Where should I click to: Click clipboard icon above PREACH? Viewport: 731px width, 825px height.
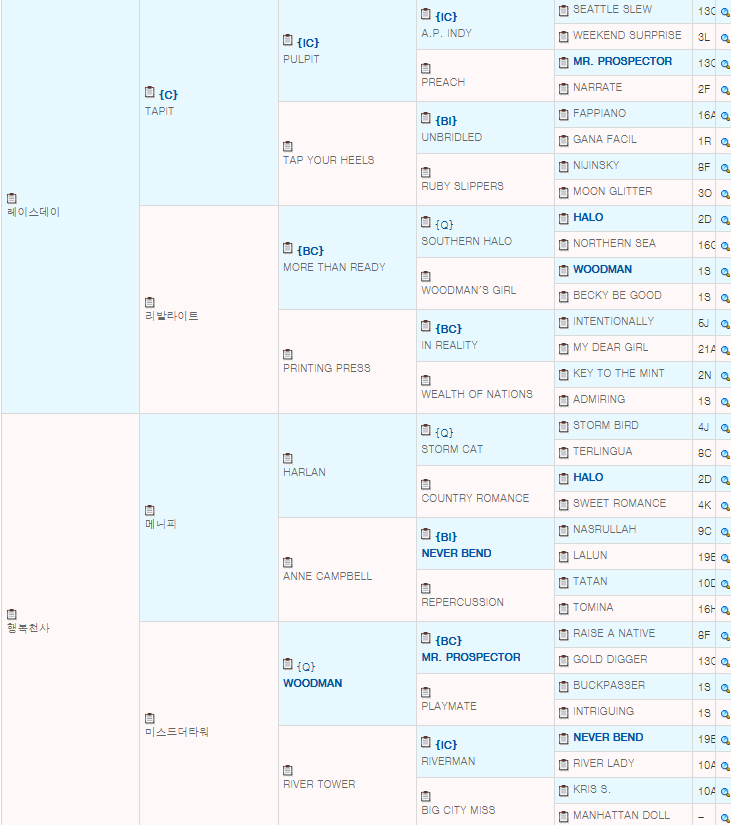(x=426, y=68)
